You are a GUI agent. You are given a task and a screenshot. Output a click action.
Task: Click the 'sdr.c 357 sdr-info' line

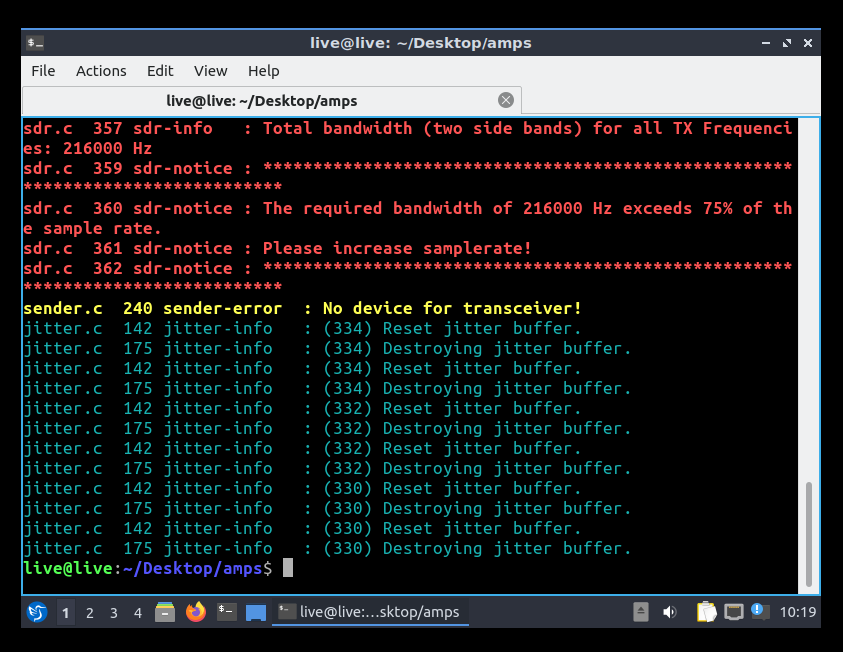pyautogui.click(x=407, y=138)
